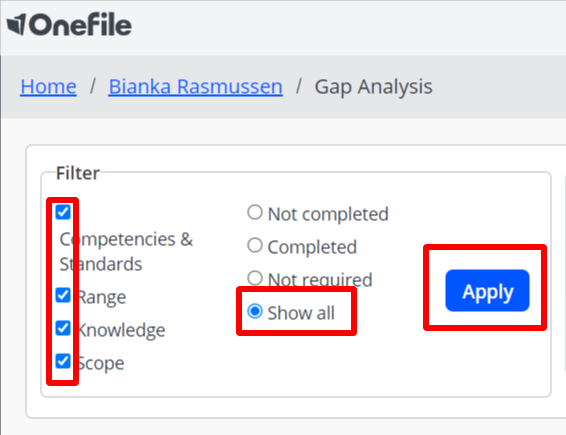Click the OneFile logo
Viewport: 566px width, 435px height.
(69, 25)
